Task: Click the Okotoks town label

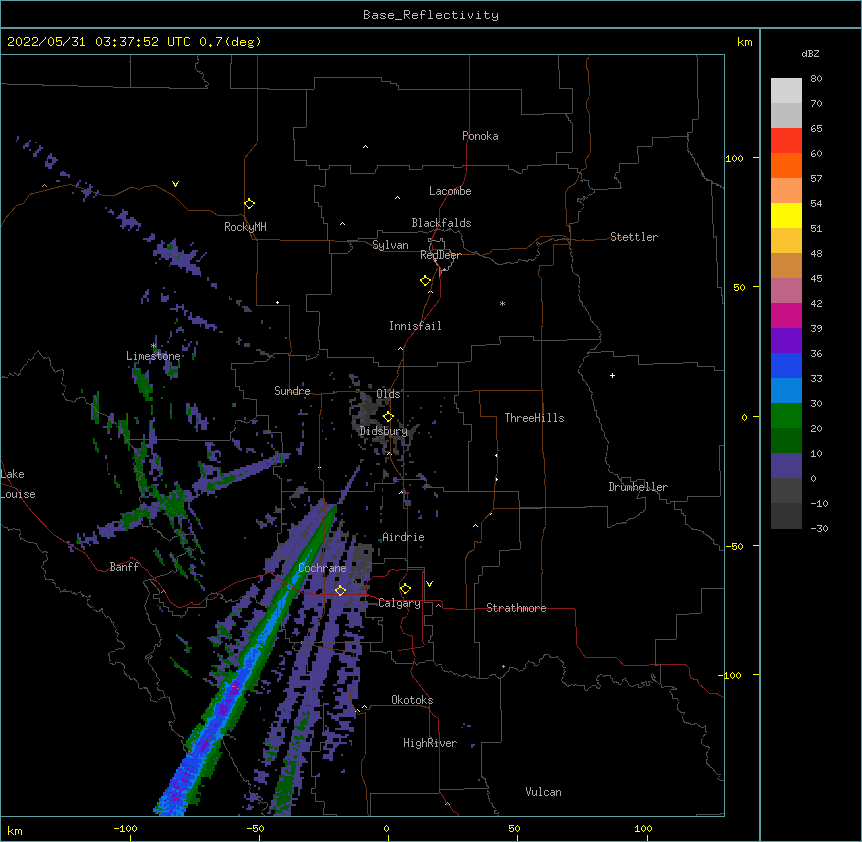Action: 412,700
